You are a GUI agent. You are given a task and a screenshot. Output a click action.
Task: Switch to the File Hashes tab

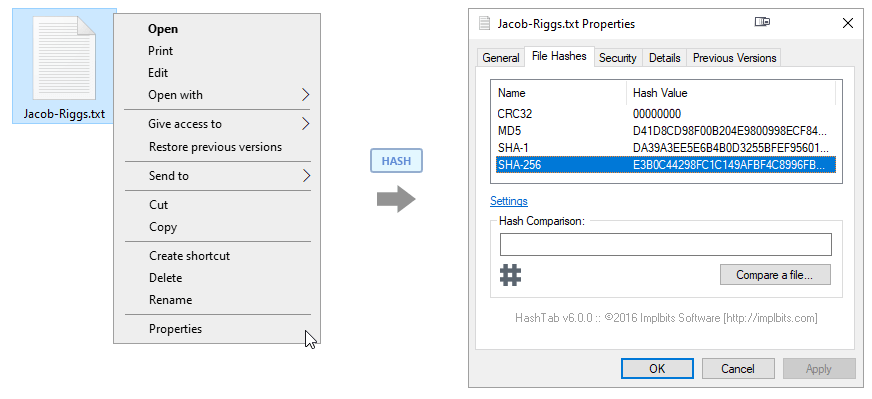[559, 56]
